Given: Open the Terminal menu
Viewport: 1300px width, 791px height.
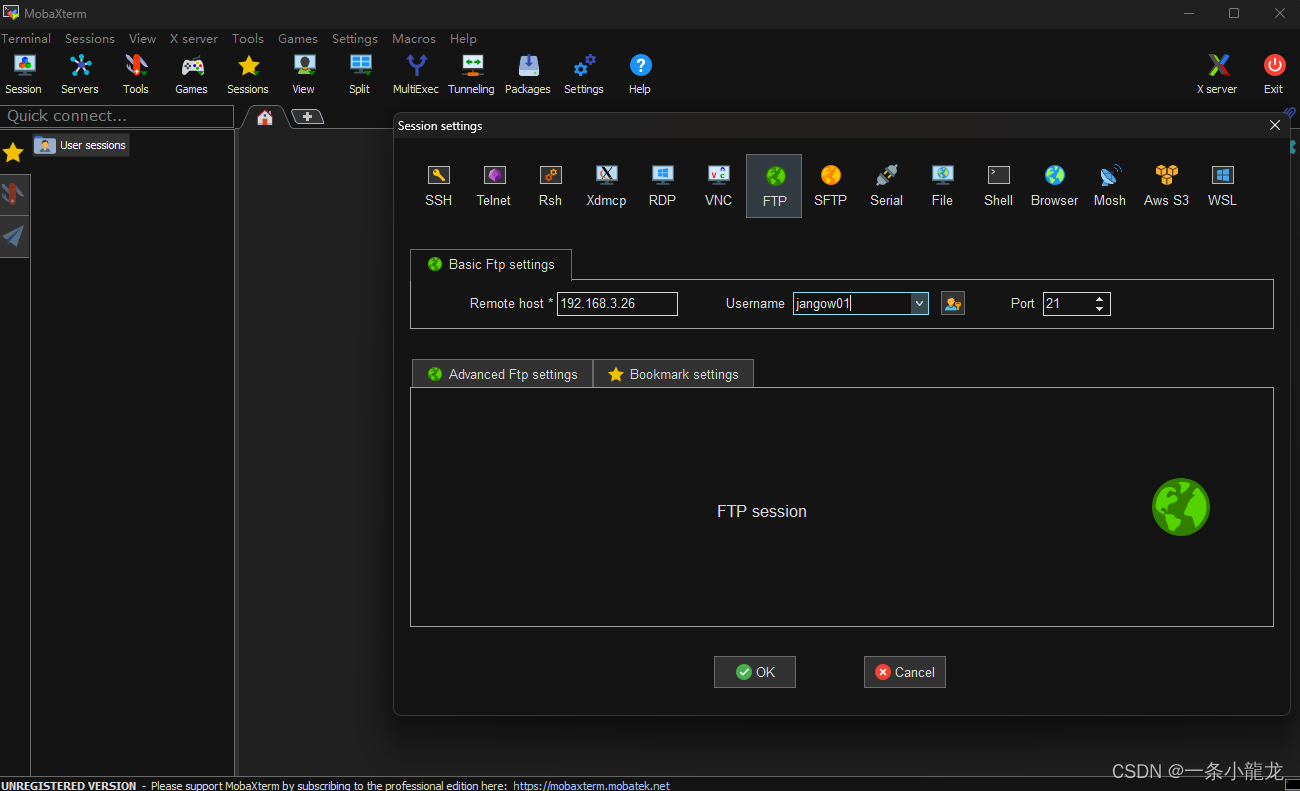Looking at the screenshot, I should tap(26, 38).
